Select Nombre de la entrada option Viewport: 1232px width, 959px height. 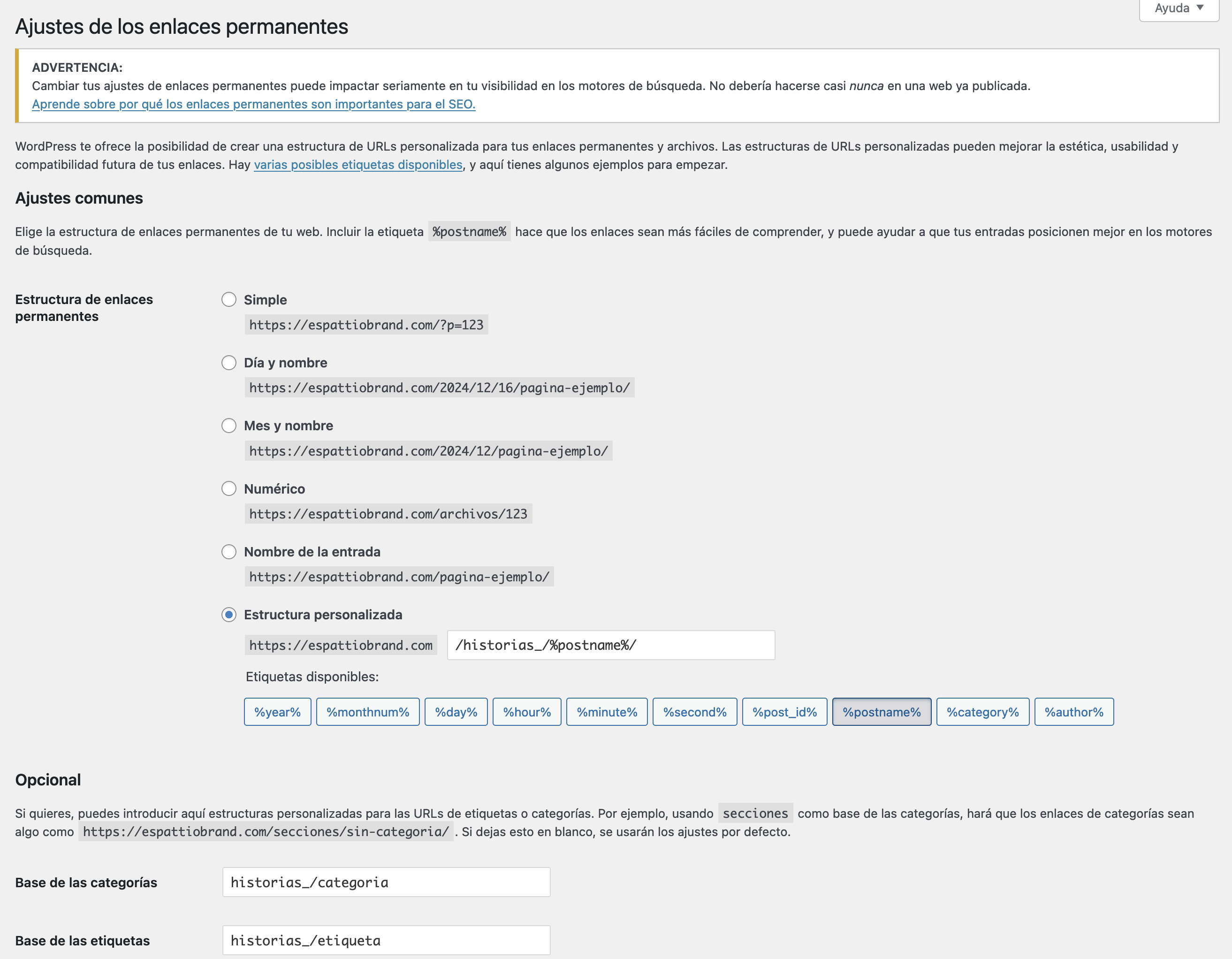[x=228, y=552]
